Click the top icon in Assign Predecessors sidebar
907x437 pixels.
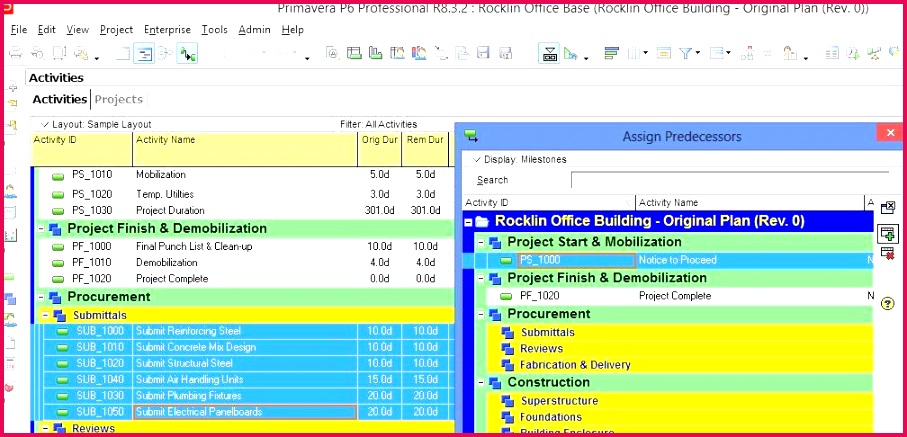(x=887, y=207)
